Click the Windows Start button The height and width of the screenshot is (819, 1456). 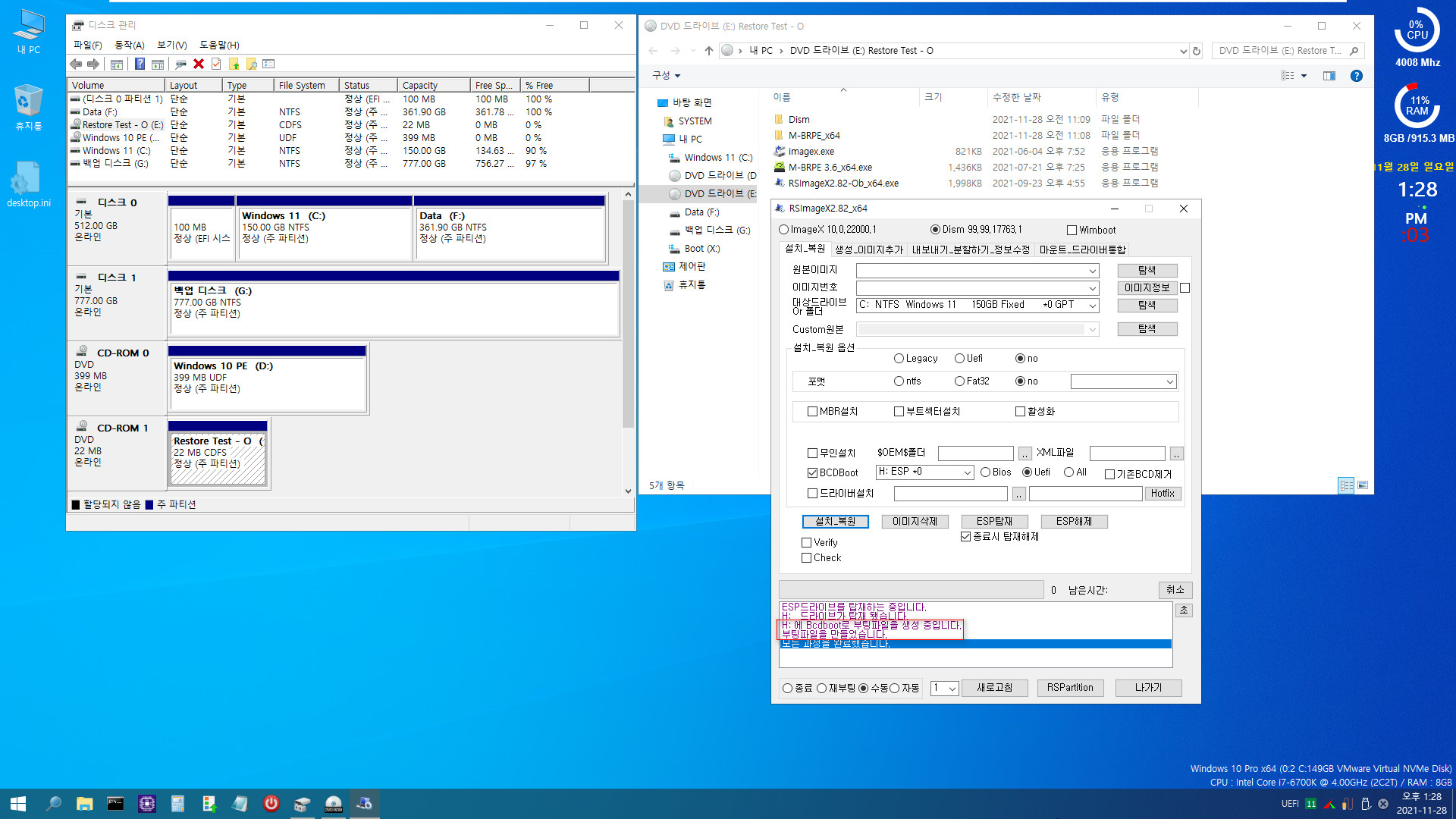pyautogui.click(x=18, y=804)
